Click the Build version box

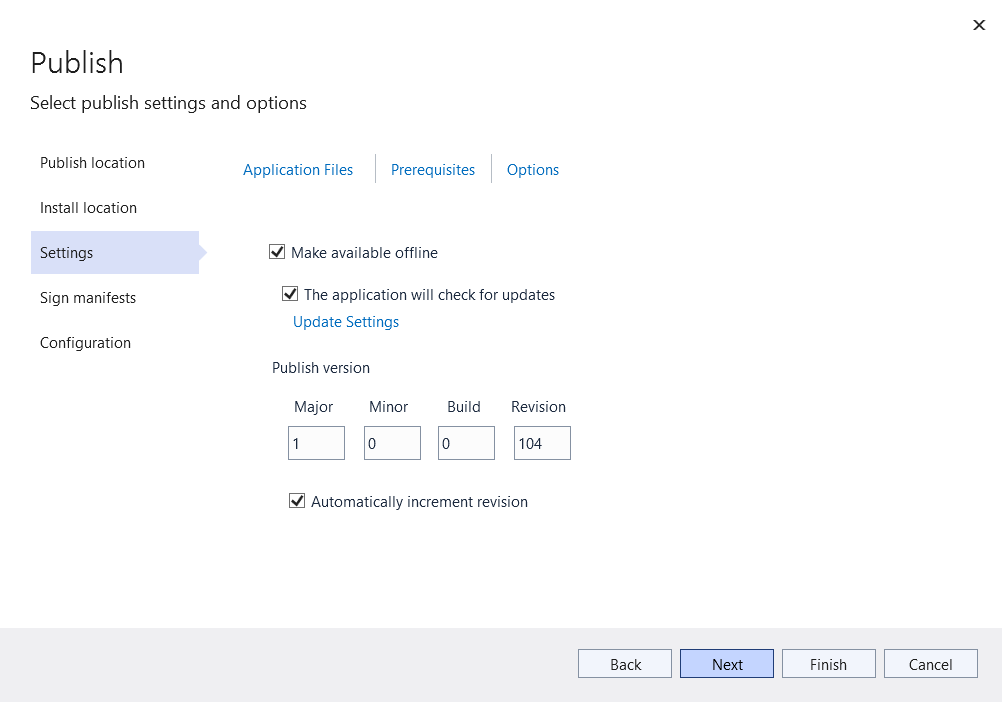[x=466, y=443]
